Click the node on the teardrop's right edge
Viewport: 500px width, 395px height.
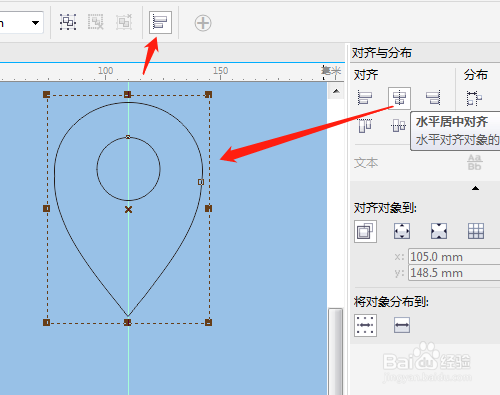201,182
